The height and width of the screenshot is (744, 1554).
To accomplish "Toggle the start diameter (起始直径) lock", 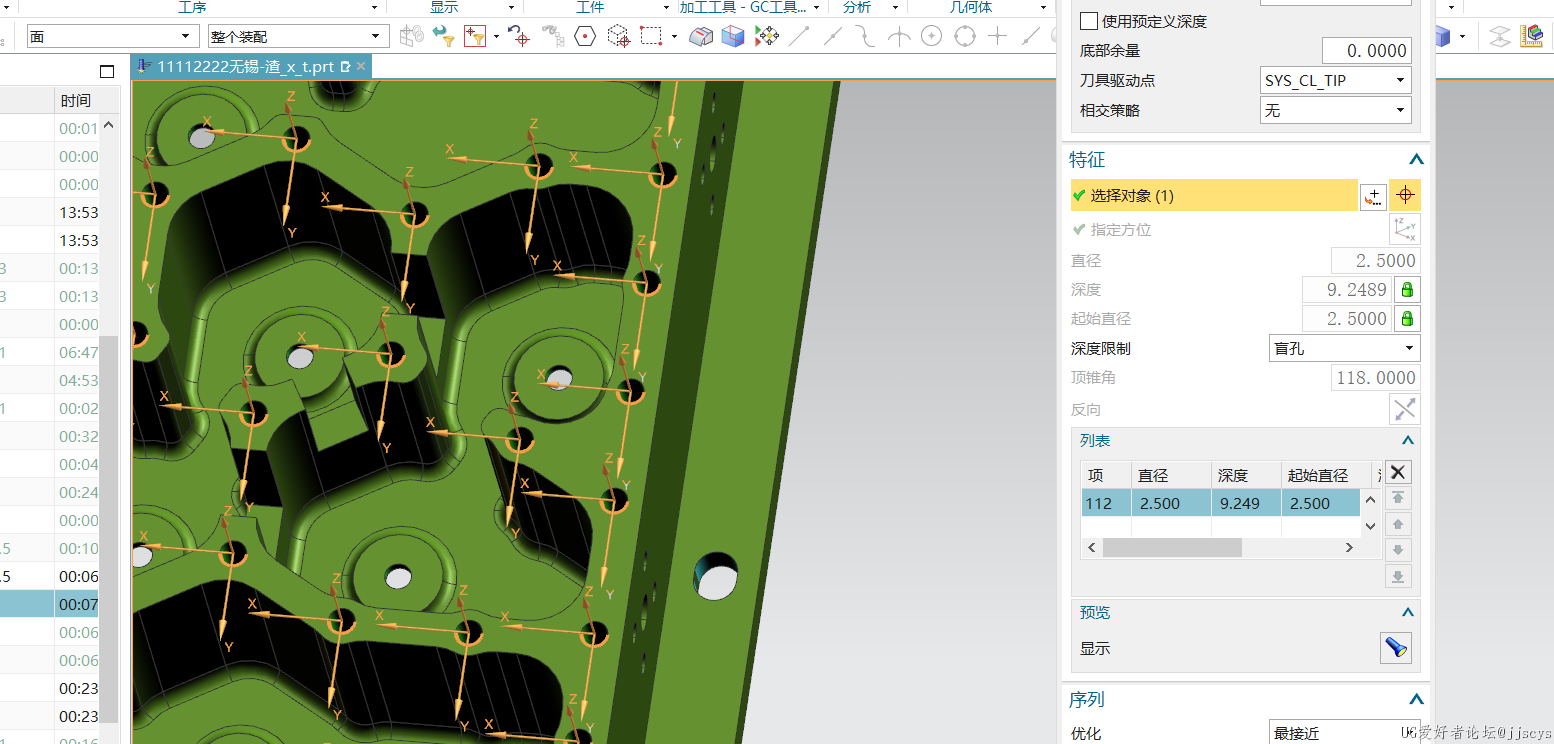I will pyautogui.click(x=1407, y=319).
